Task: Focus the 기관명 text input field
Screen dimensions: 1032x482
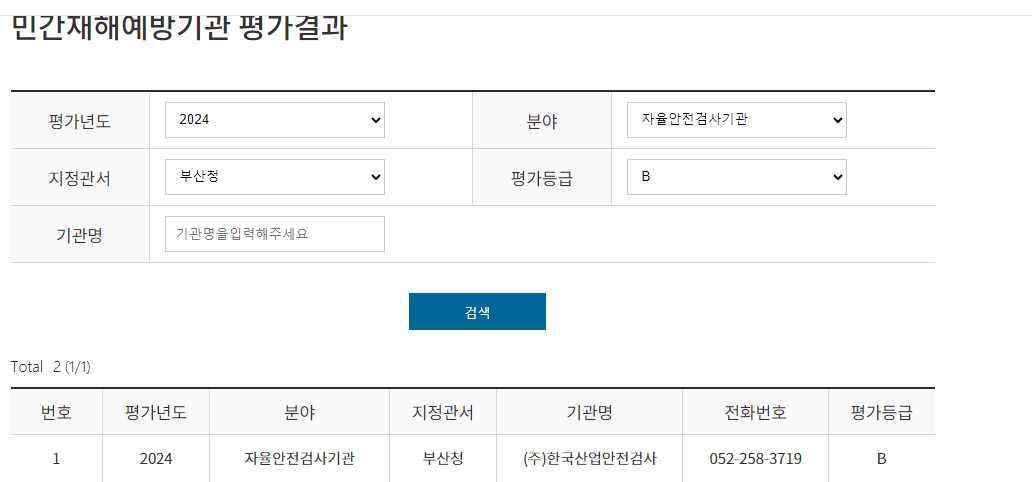Action: coord(274,234)
